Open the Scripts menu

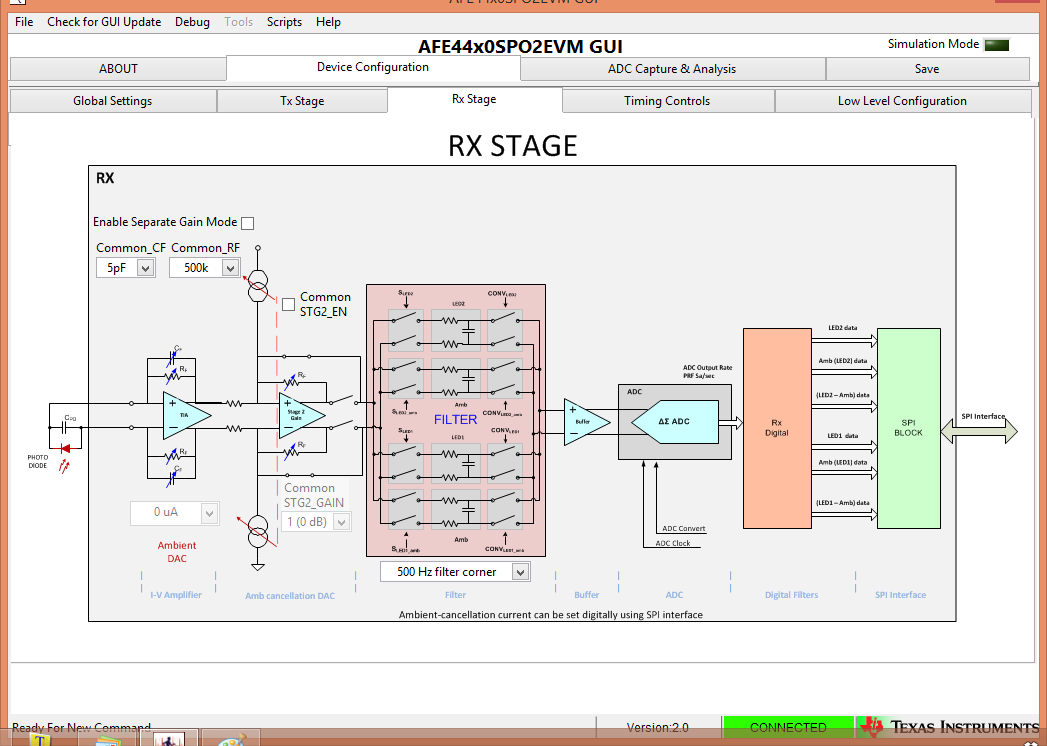284,22
